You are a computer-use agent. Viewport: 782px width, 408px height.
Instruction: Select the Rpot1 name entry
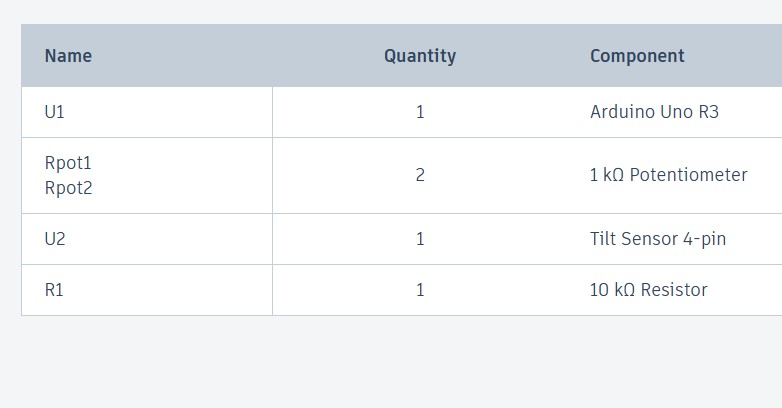(x=68, y=163)
